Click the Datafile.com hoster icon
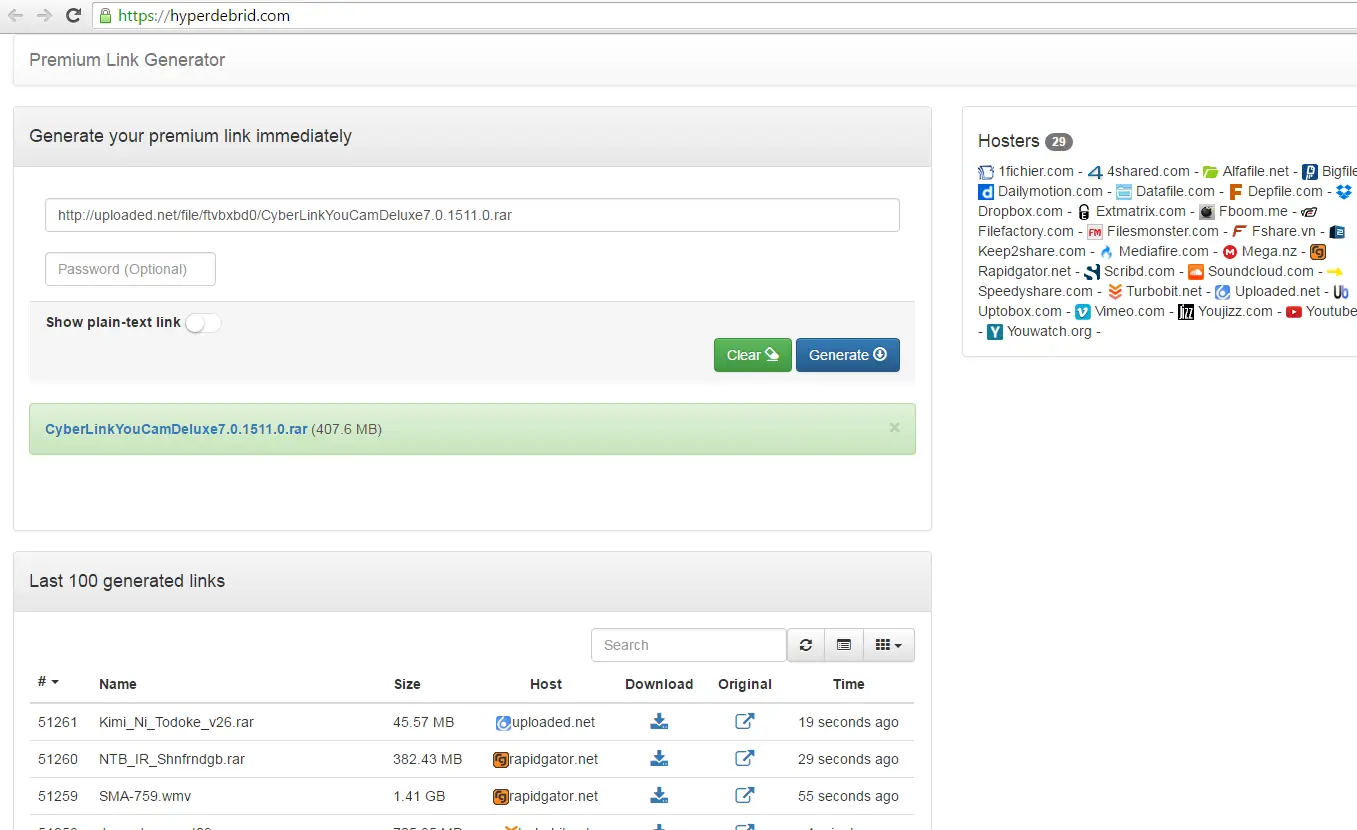 pos(1124,192)
